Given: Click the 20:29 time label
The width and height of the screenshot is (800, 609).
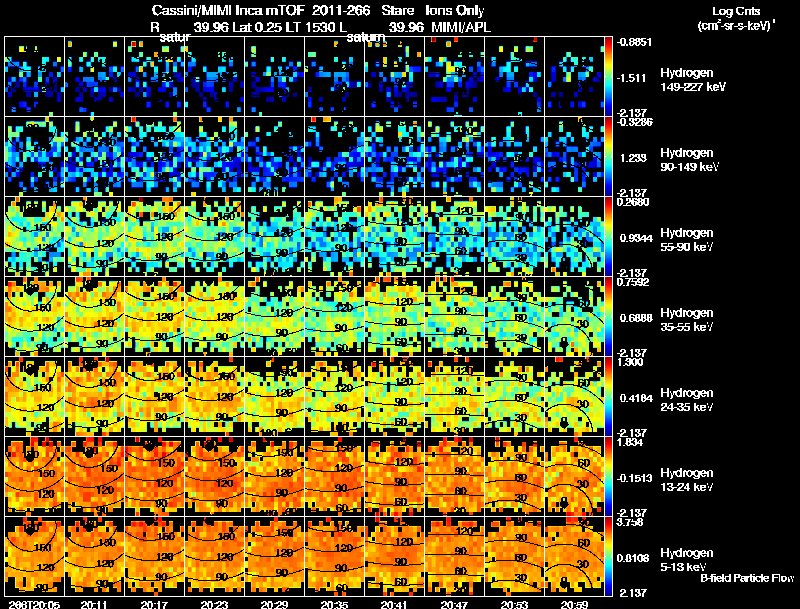Looking at the screenshot, I should (274, 604).
